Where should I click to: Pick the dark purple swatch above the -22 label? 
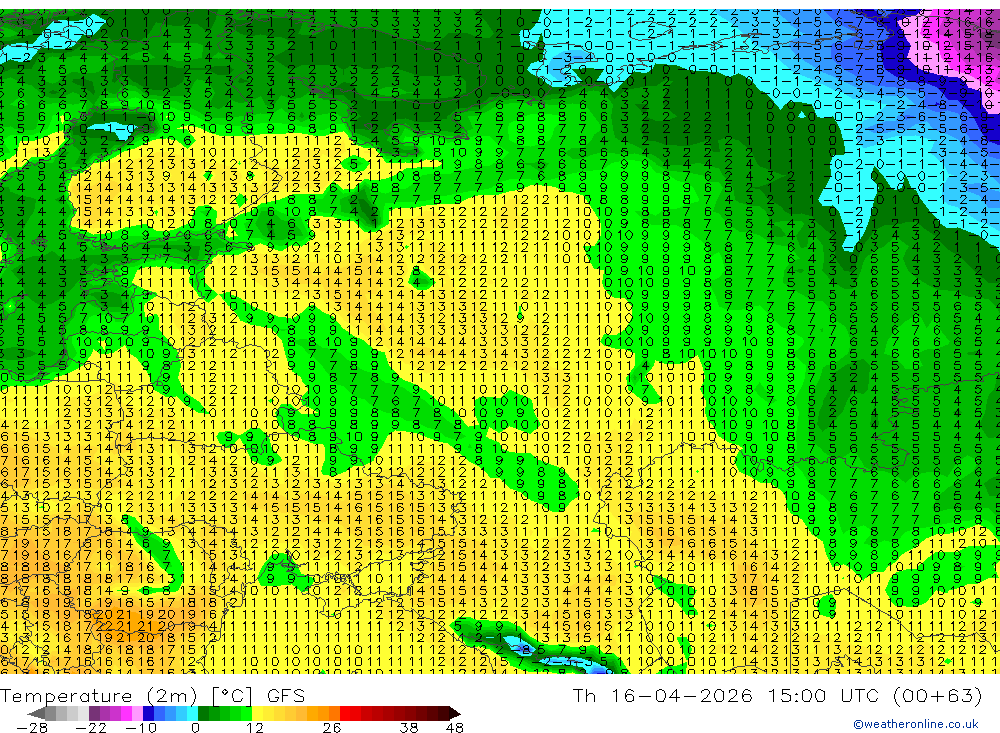pos(94,714)
